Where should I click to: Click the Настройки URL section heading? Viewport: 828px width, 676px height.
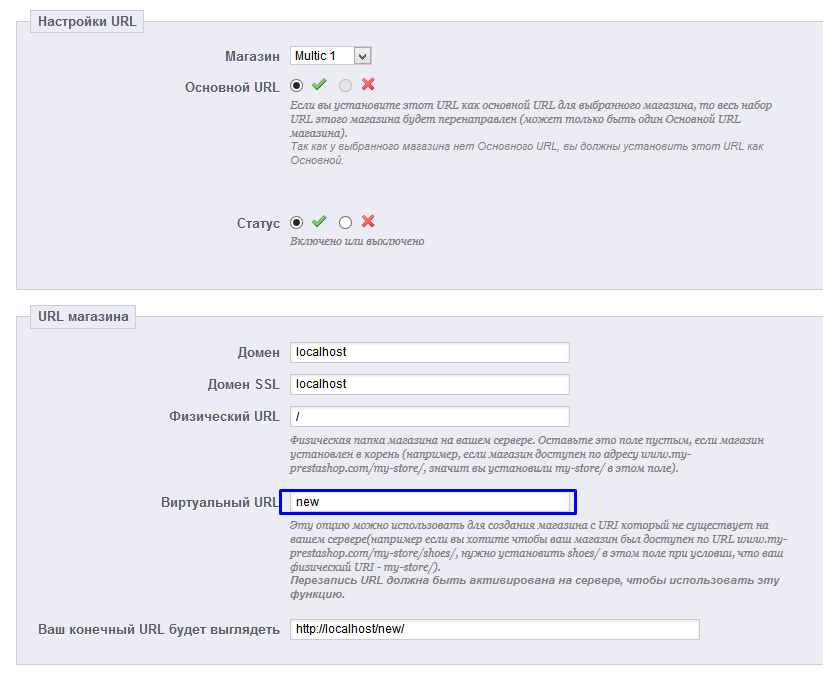(88, 21)
